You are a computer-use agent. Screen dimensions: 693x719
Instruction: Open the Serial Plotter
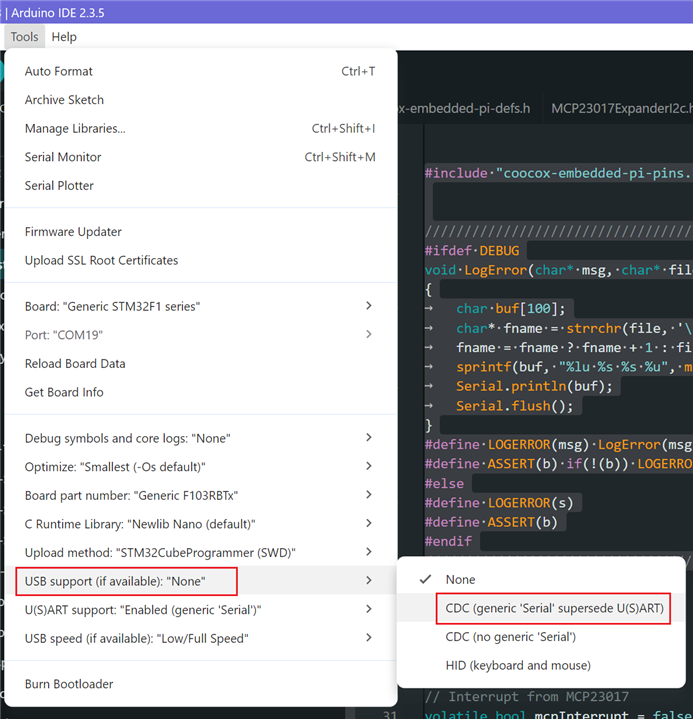59,185
